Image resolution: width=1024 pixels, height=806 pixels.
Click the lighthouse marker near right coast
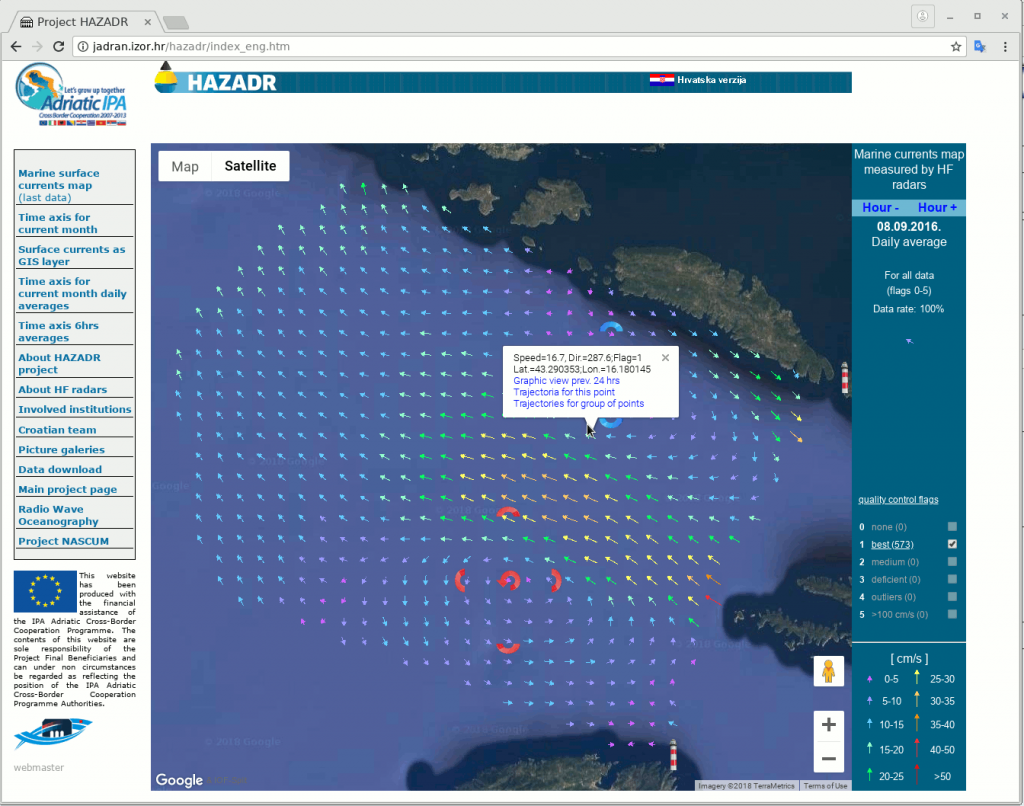[845, 378]
